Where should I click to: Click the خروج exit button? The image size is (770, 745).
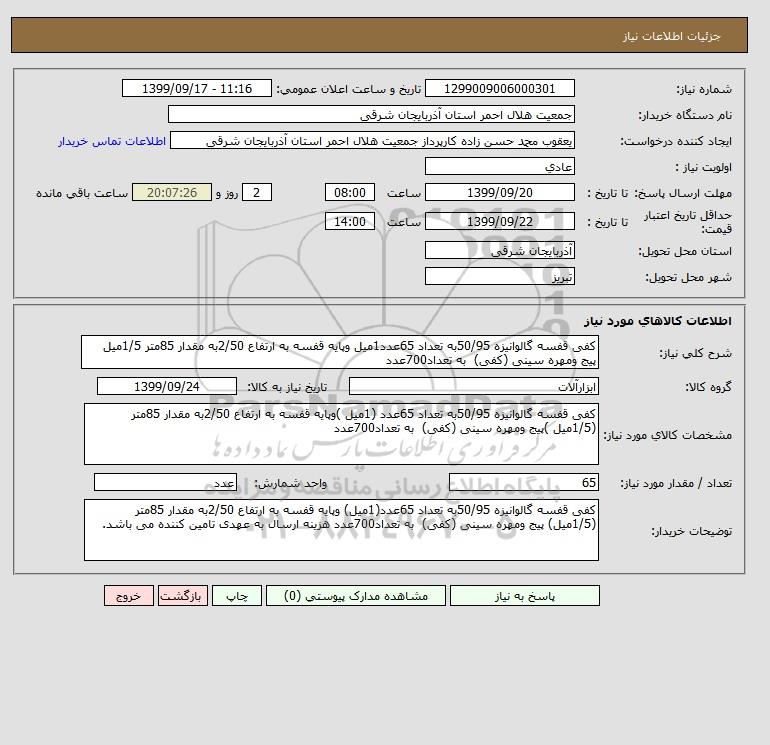point(129,596)
